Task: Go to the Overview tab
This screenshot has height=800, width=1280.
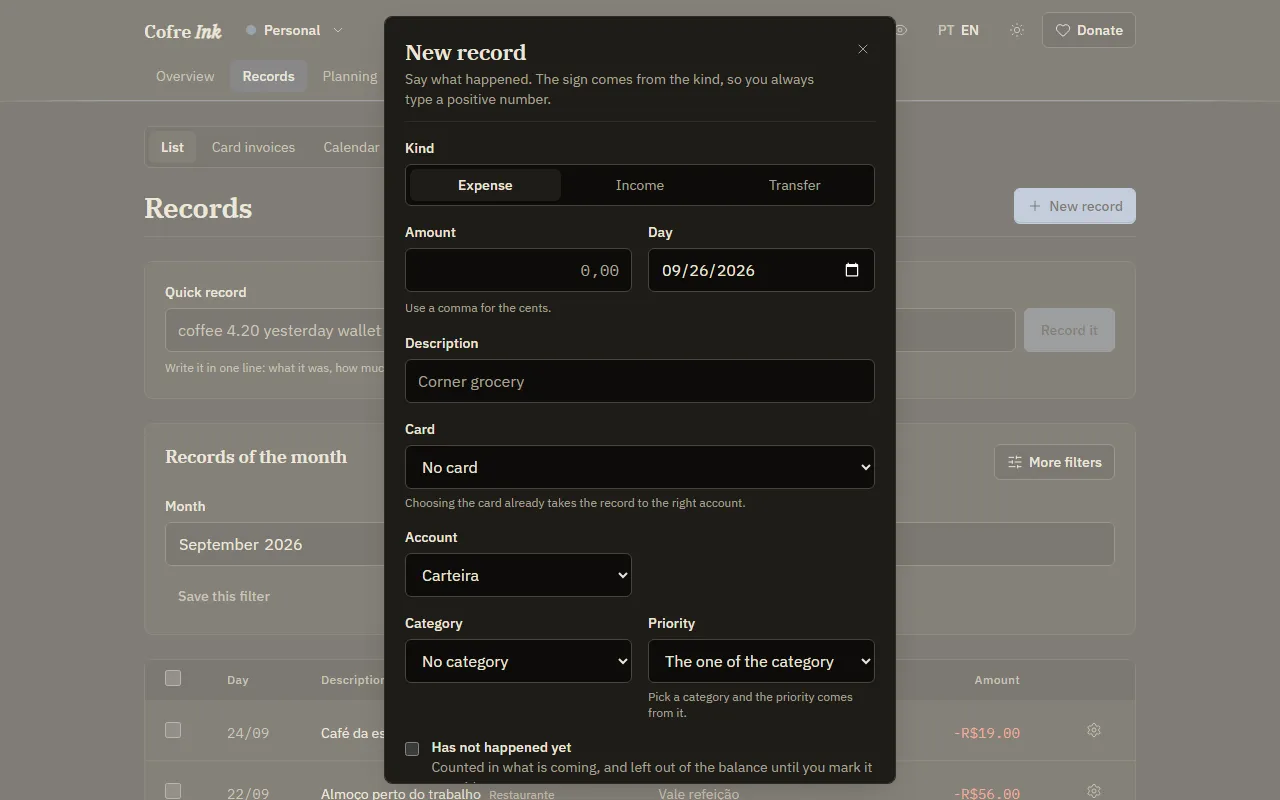Action: (x=185, y=76)
